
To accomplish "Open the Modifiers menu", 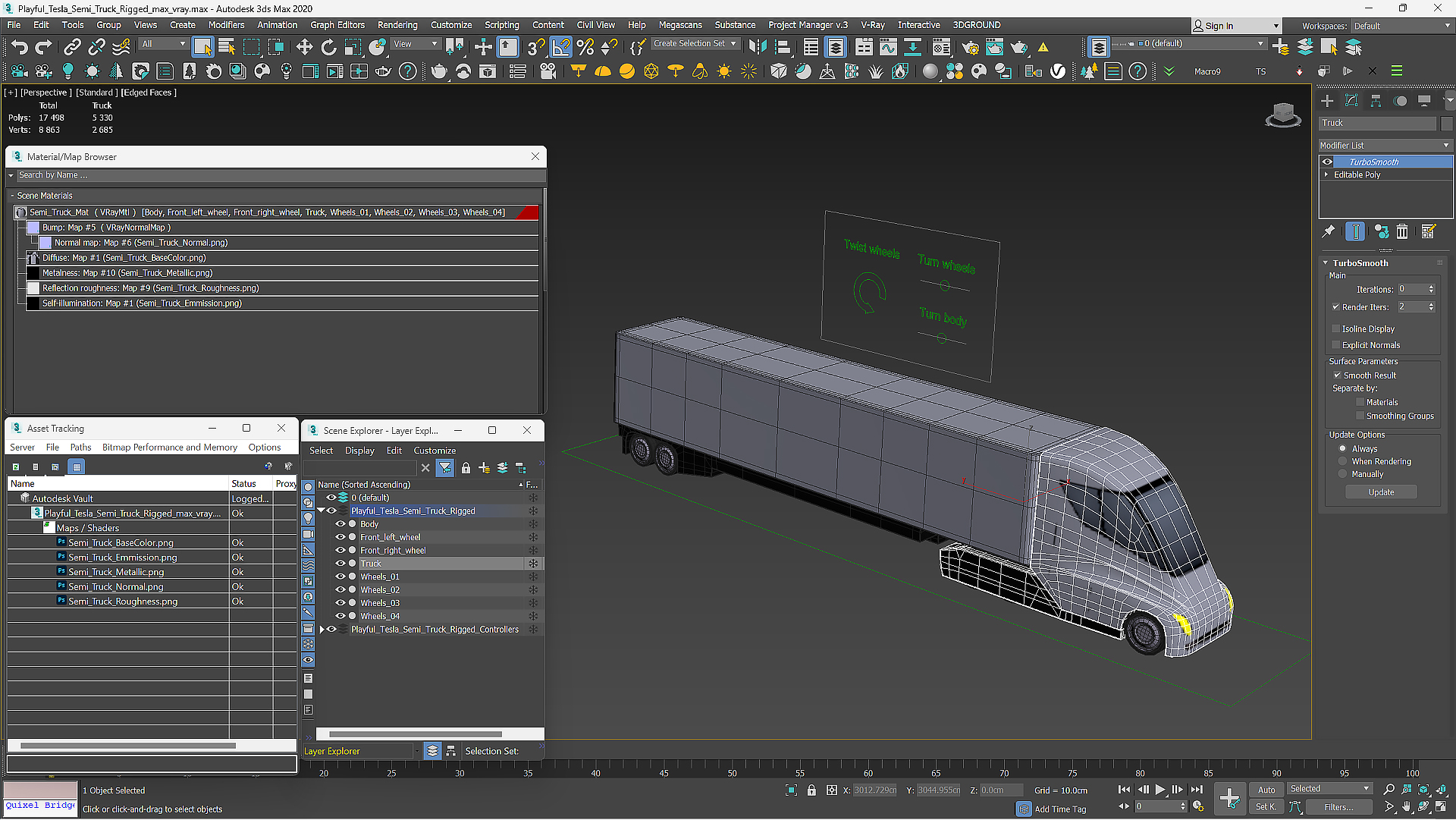I will 226,25.
